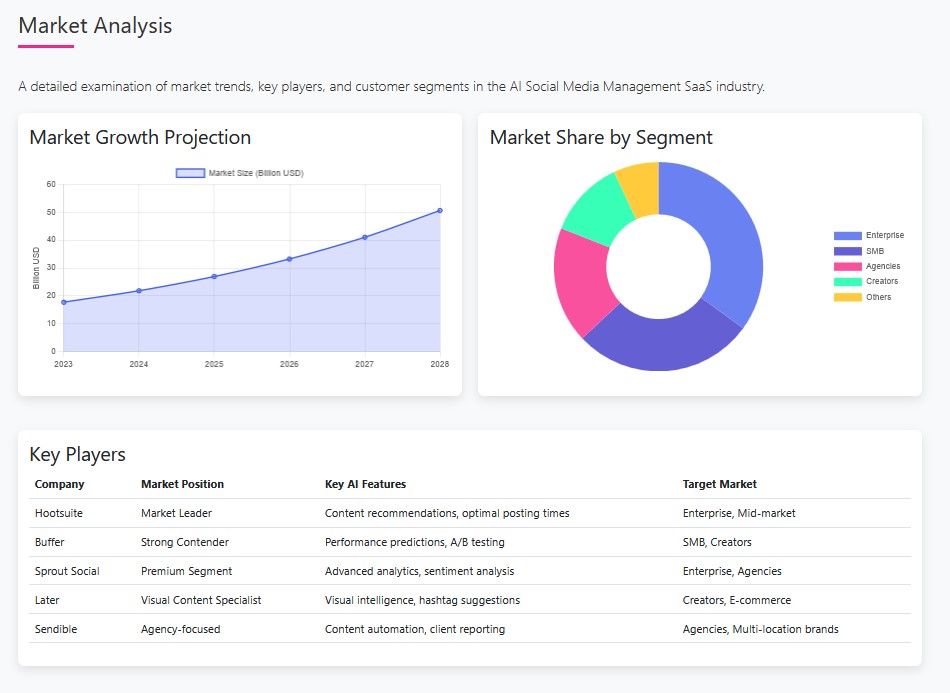Select the Sprout Social company cell
The height and width of the screenshot is (693, 950).
67,571
